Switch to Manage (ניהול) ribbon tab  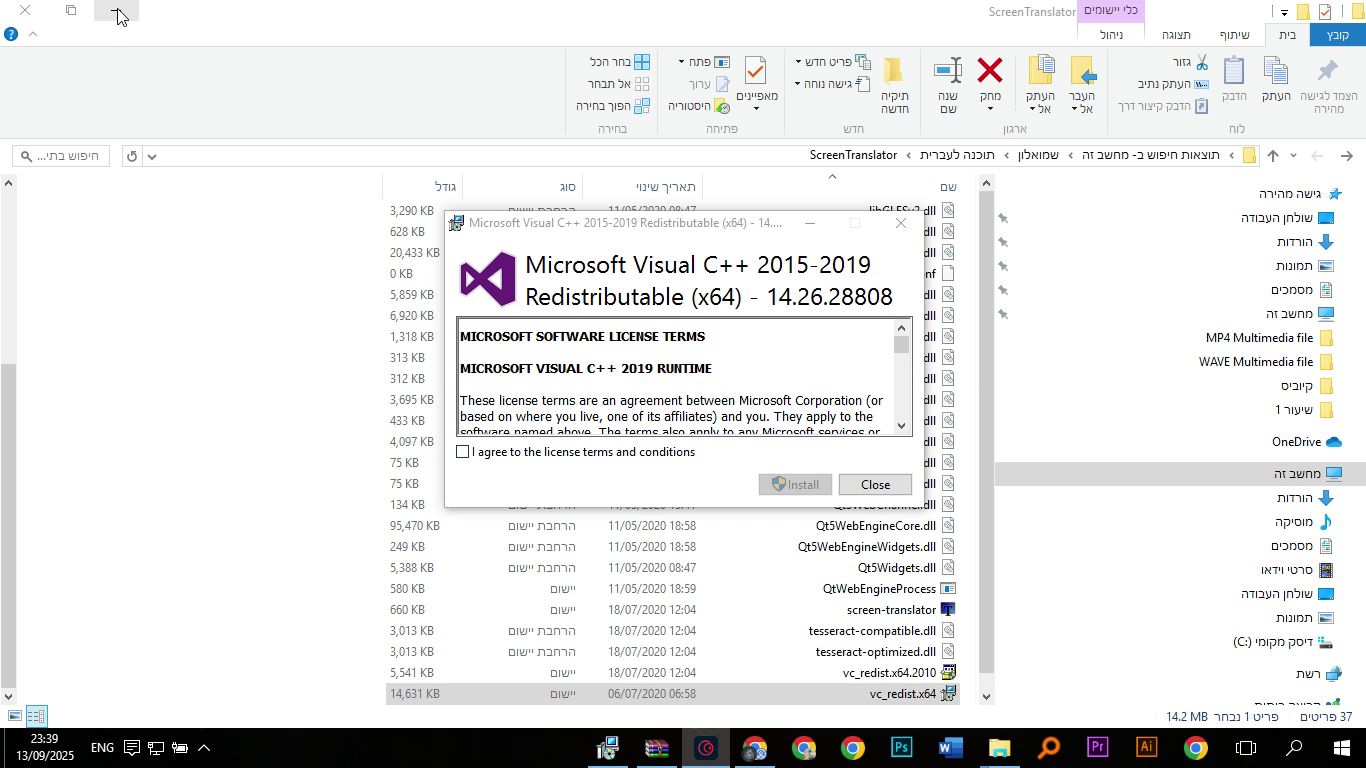click(1111, 35)
